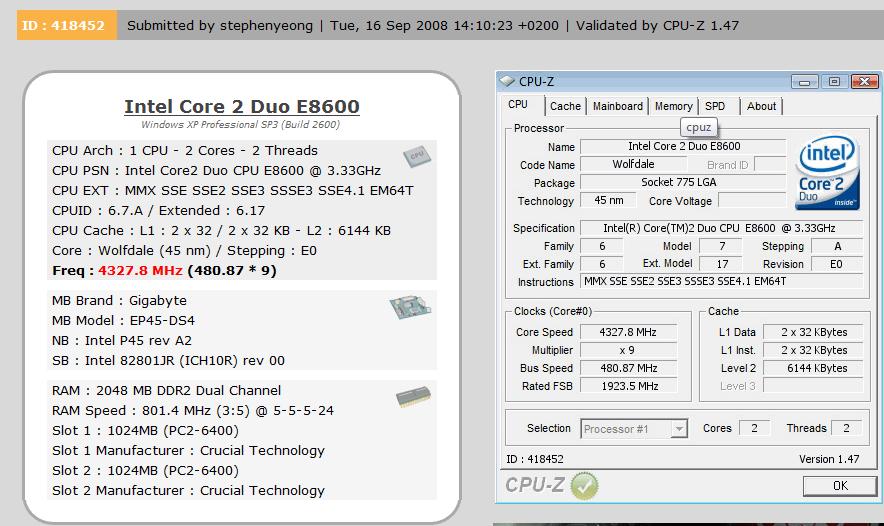Screen dimensions: 884x526
Task: Click the Package field Socket 775 LGA
Action: [683, 183]
